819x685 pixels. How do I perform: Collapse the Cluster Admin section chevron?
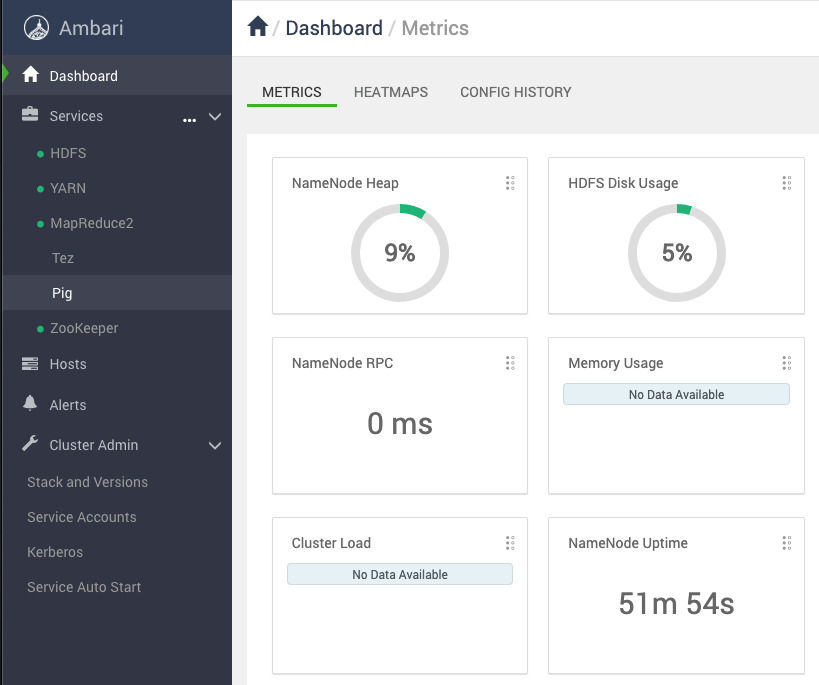[215, 446]
